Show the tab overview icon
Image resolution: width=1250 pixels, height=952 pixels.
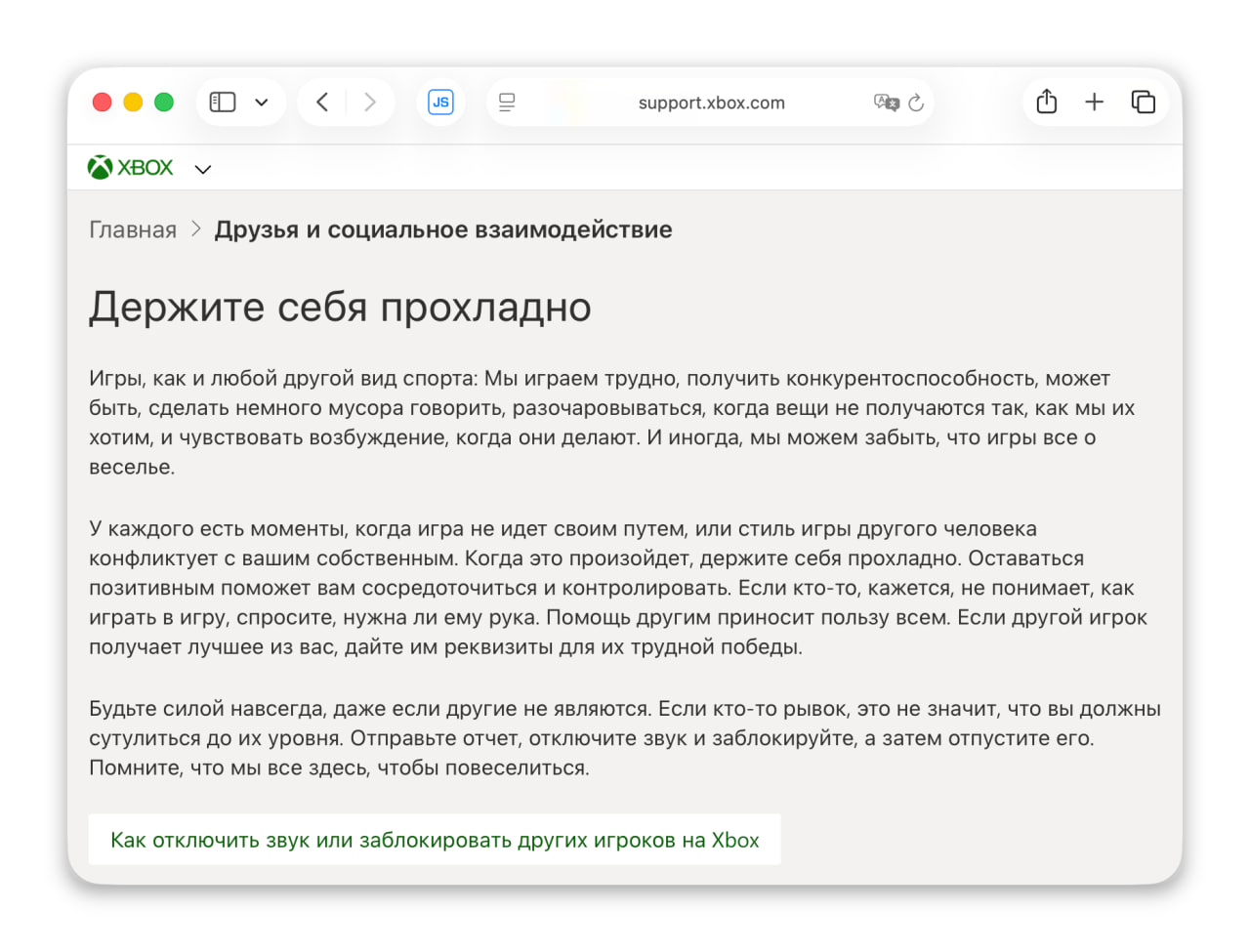click(x=1143, y=102)
